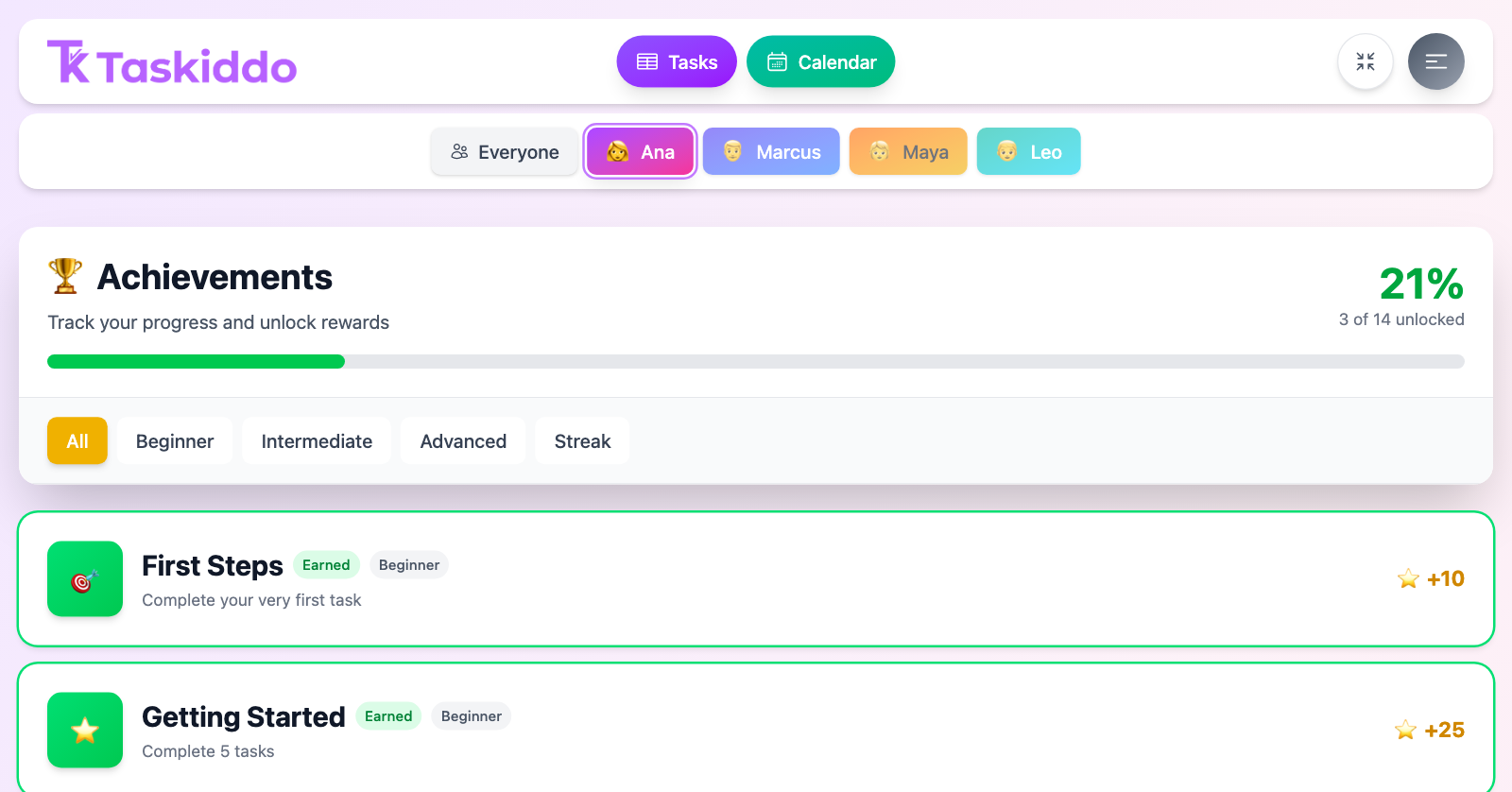The width and height of the screenshot is (1512, 792).
Task: Open the Tasks view
Action: click(x=677, y=61)
